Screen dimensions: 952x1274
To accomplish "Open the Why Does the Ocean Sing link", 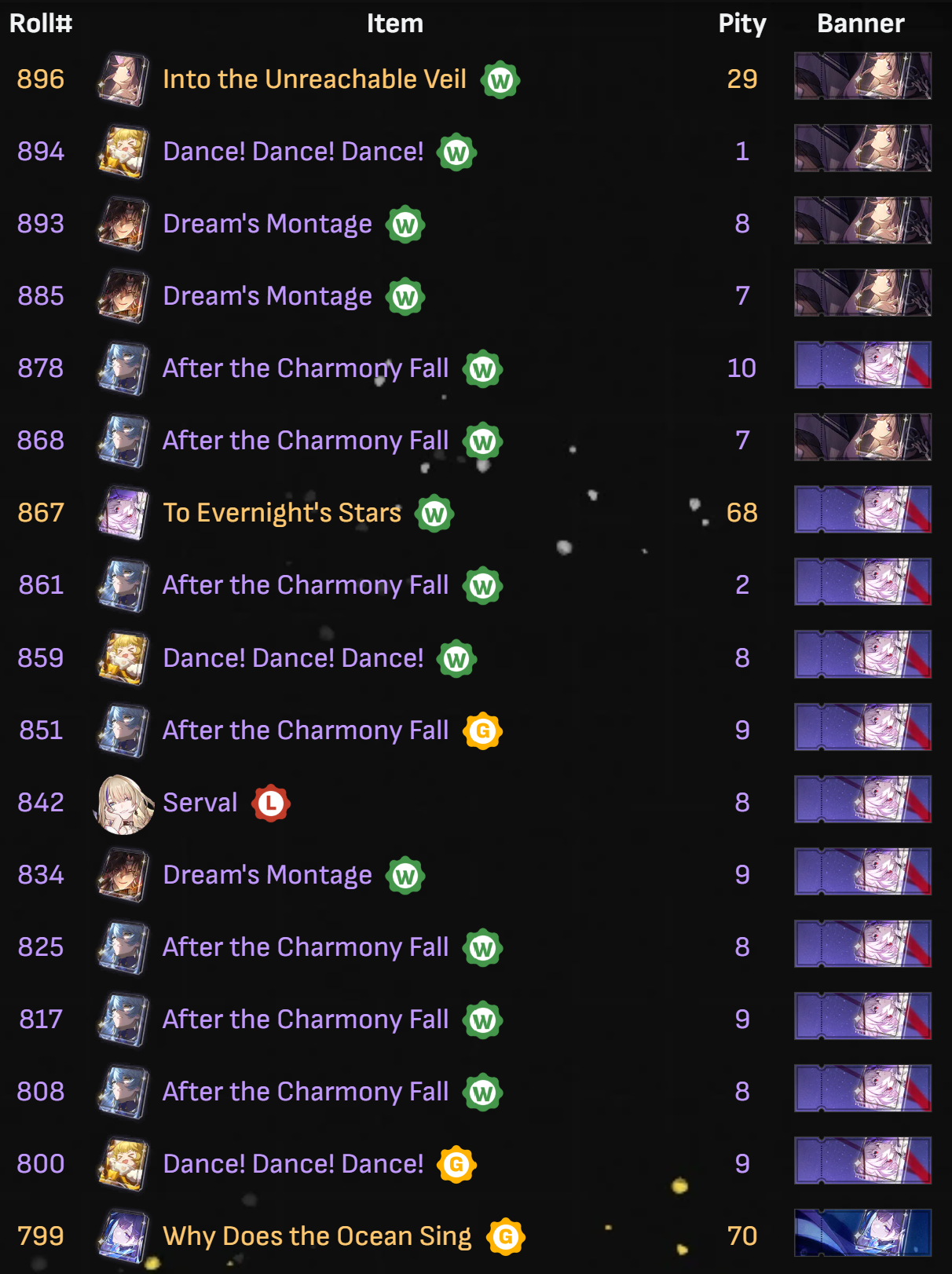I will click(317, 1236).
